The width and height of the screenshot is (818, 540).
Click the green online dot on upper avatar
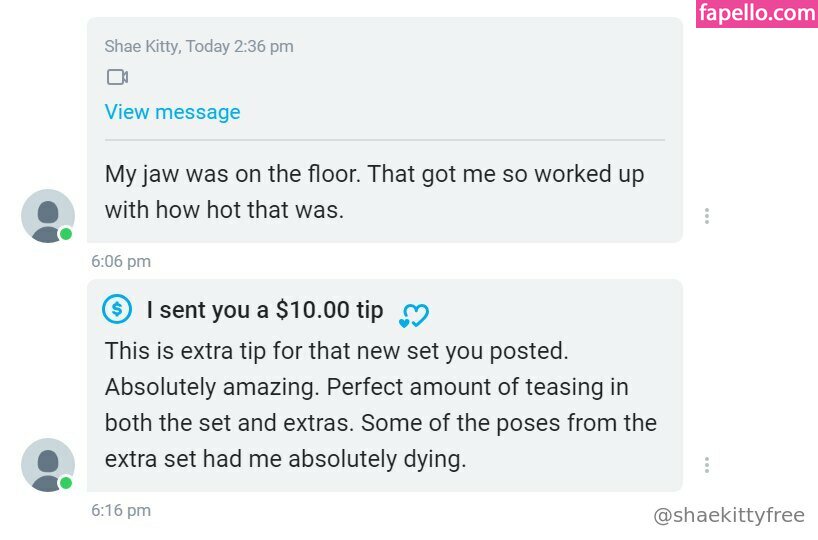point(66,234)
